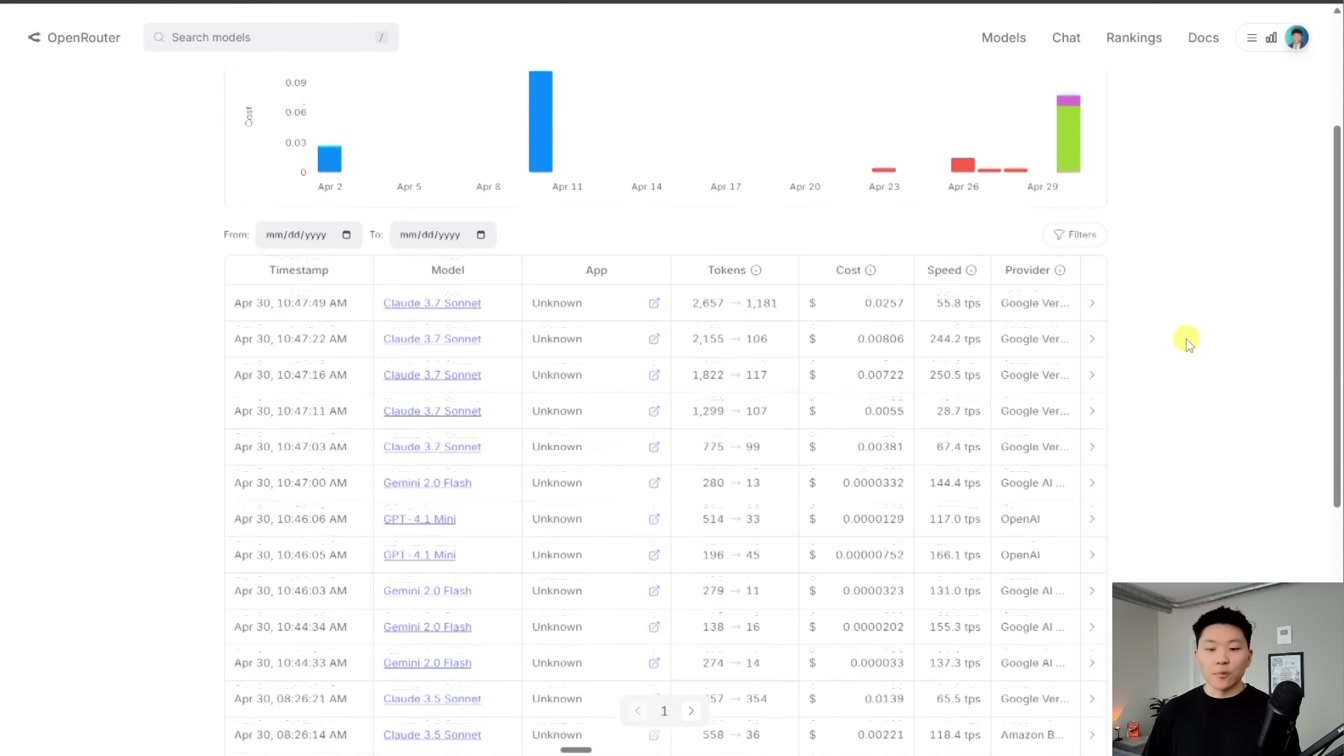Screen dimensions: 1344x756
Task: Expand row details for 10:47:49 AM
Action: pyautogui.click(x=1092, y=303)
